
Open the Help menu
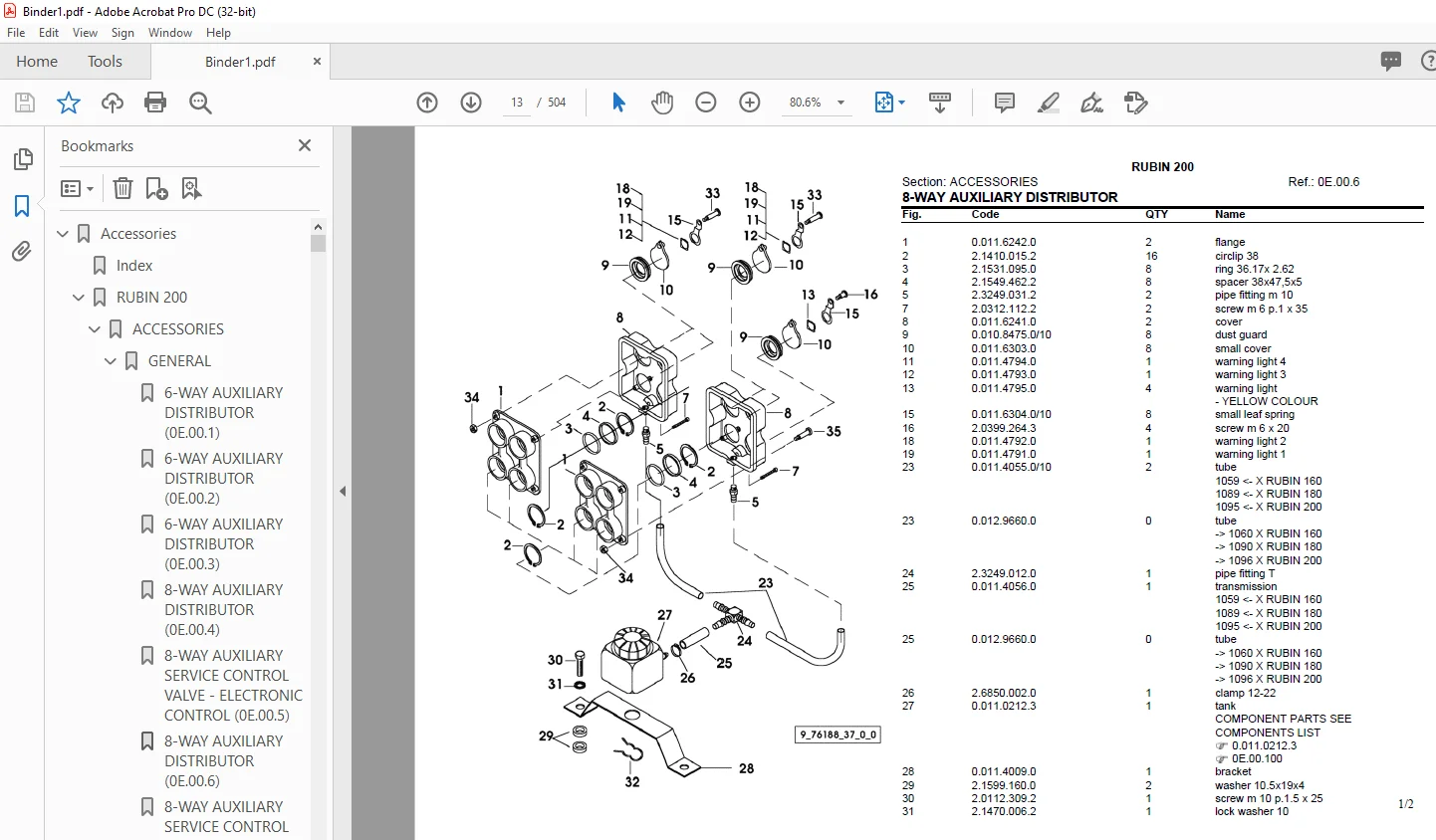pos(218,33)
